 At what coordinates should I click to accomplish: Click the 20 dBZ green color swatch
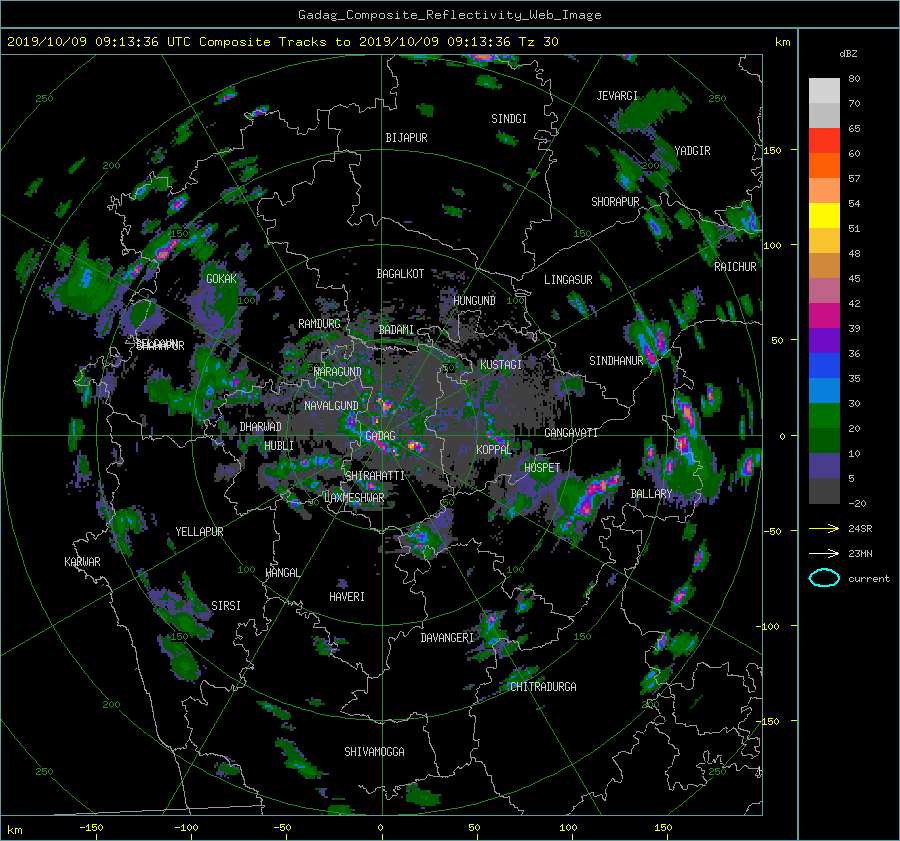[x=824, y=416]
